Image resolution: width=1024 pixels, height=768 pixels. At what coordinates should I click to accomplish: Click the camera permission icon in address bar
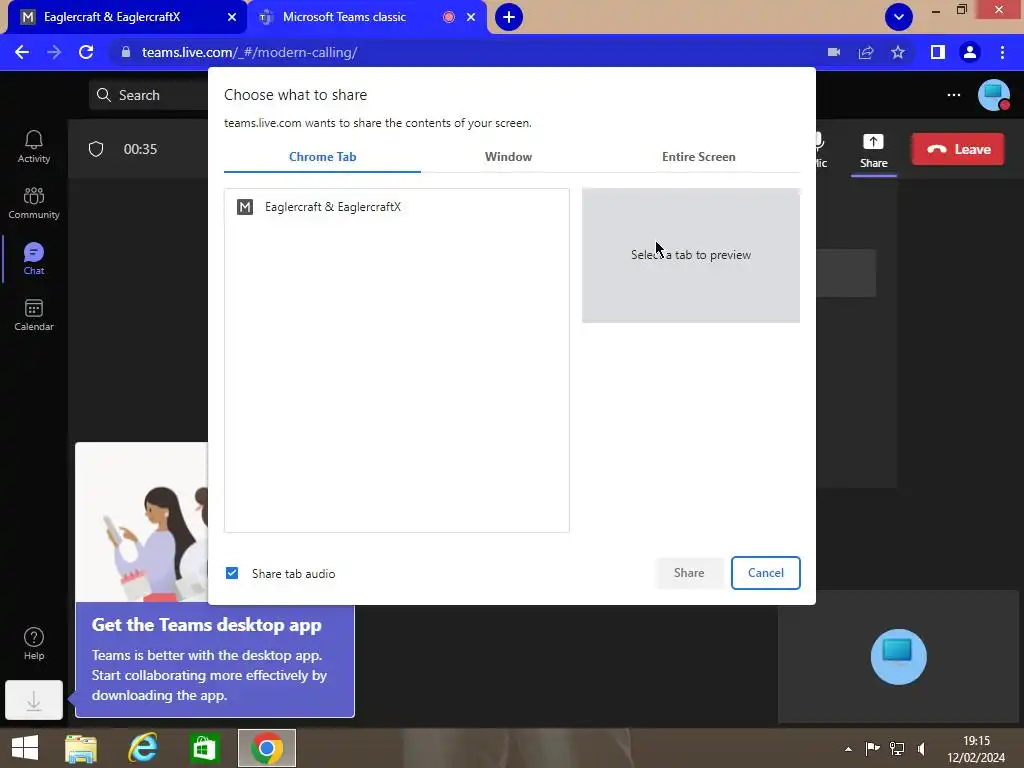(x=834, y=52)
